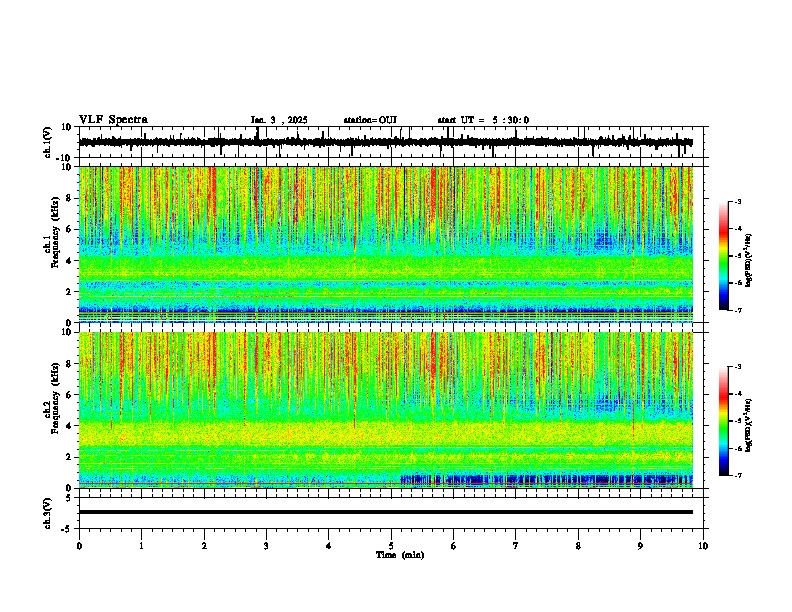Click the ch.1 PSD color bar
This screenshot has height=612, width=792.
tap(724, 256)
